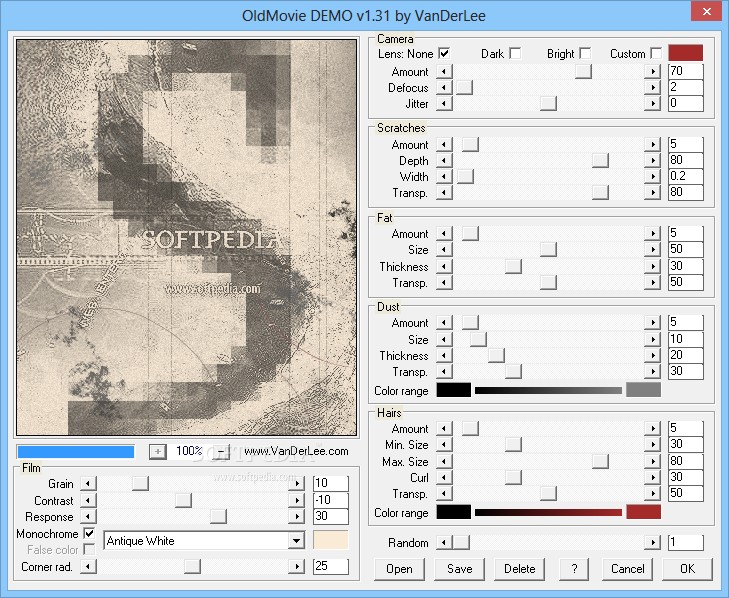Click the Corner rad. value field
This screenshot has height=598, width=729.
tap(331, 566)
